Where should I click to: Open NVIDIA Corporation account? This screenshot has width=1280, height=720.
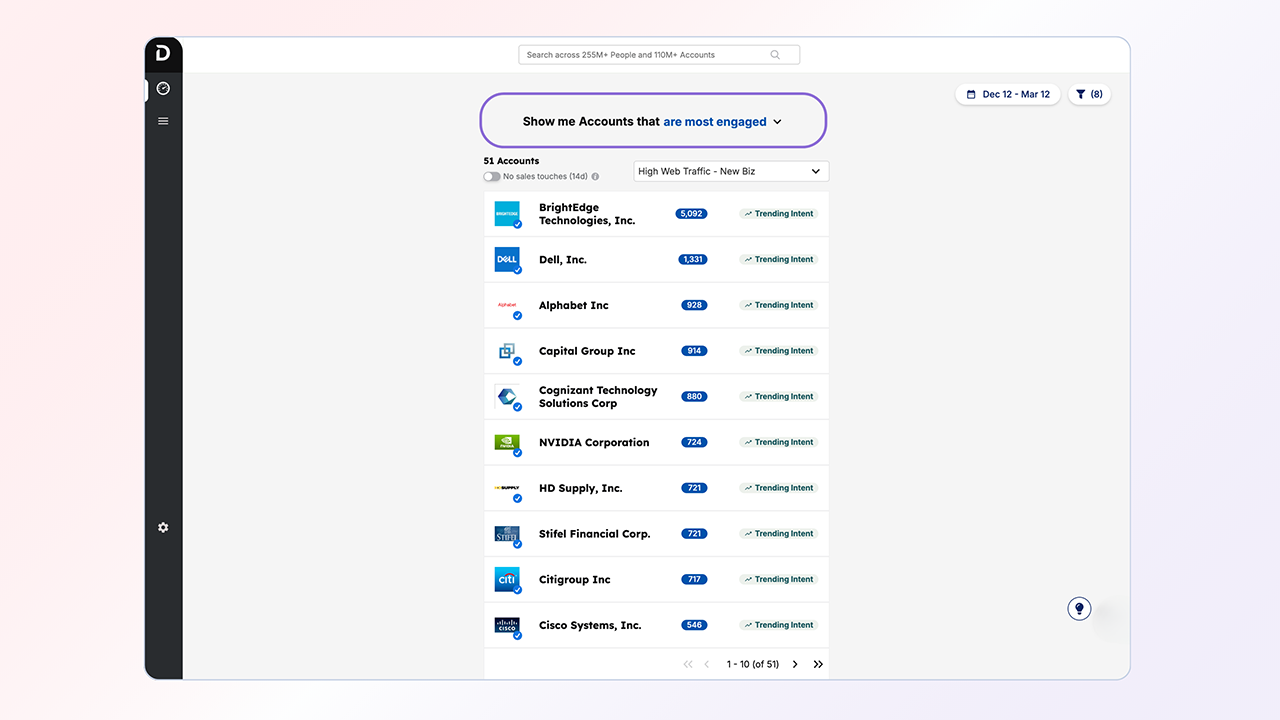(594, 442)
